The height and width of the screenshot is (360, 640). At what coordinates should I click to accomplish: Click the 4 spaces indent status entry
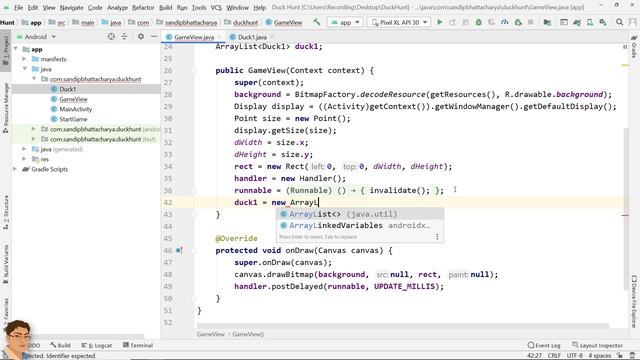(600, 356)
